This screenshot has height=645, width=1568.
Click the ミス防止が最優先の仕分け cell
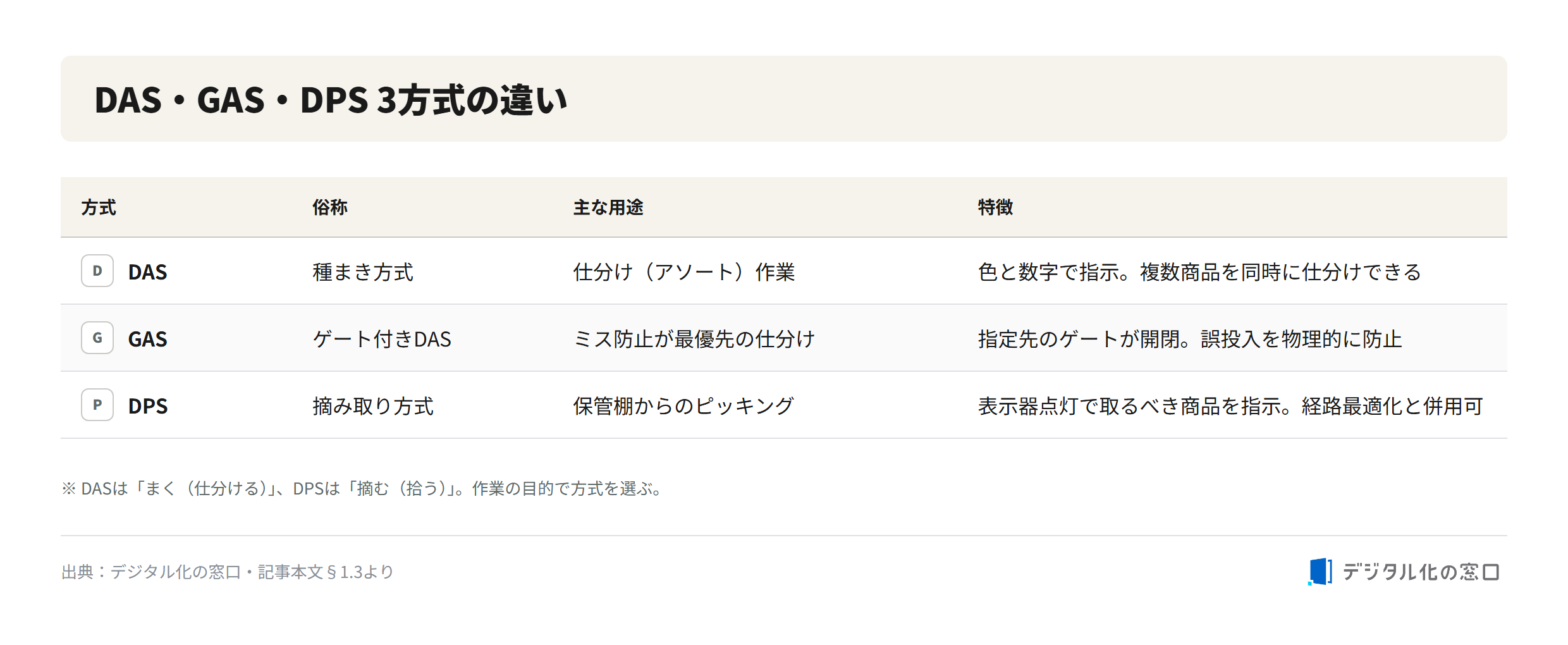point(694,339)
